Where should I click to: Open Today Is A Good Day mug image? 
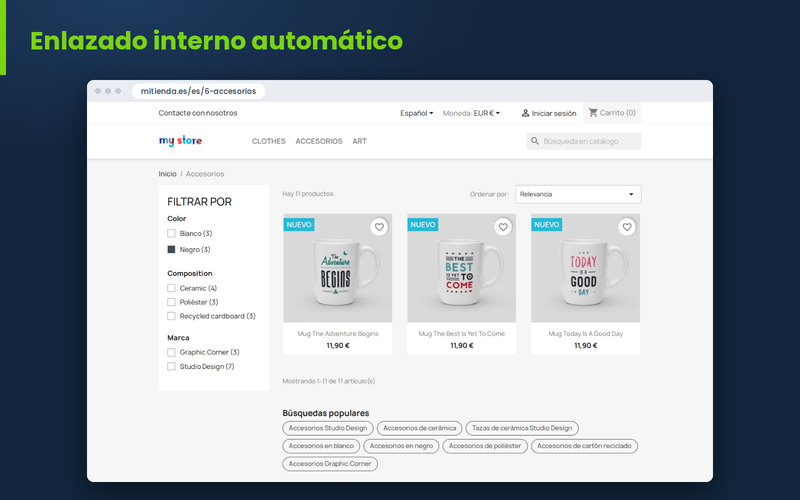coord(586,270)
